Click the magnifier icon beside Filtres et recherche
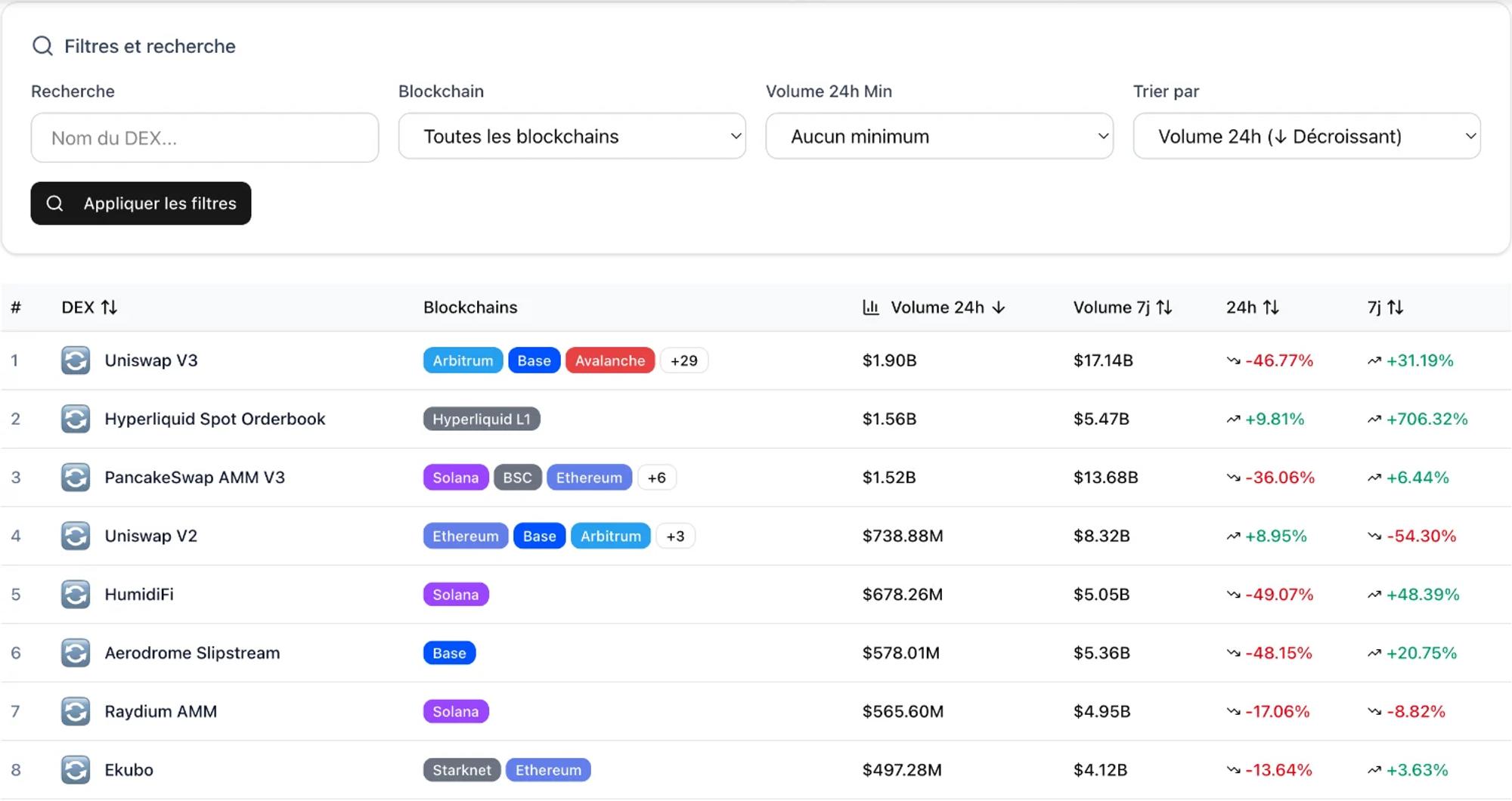The width and height of the screenshot is (1512, 801). (43, 46)
